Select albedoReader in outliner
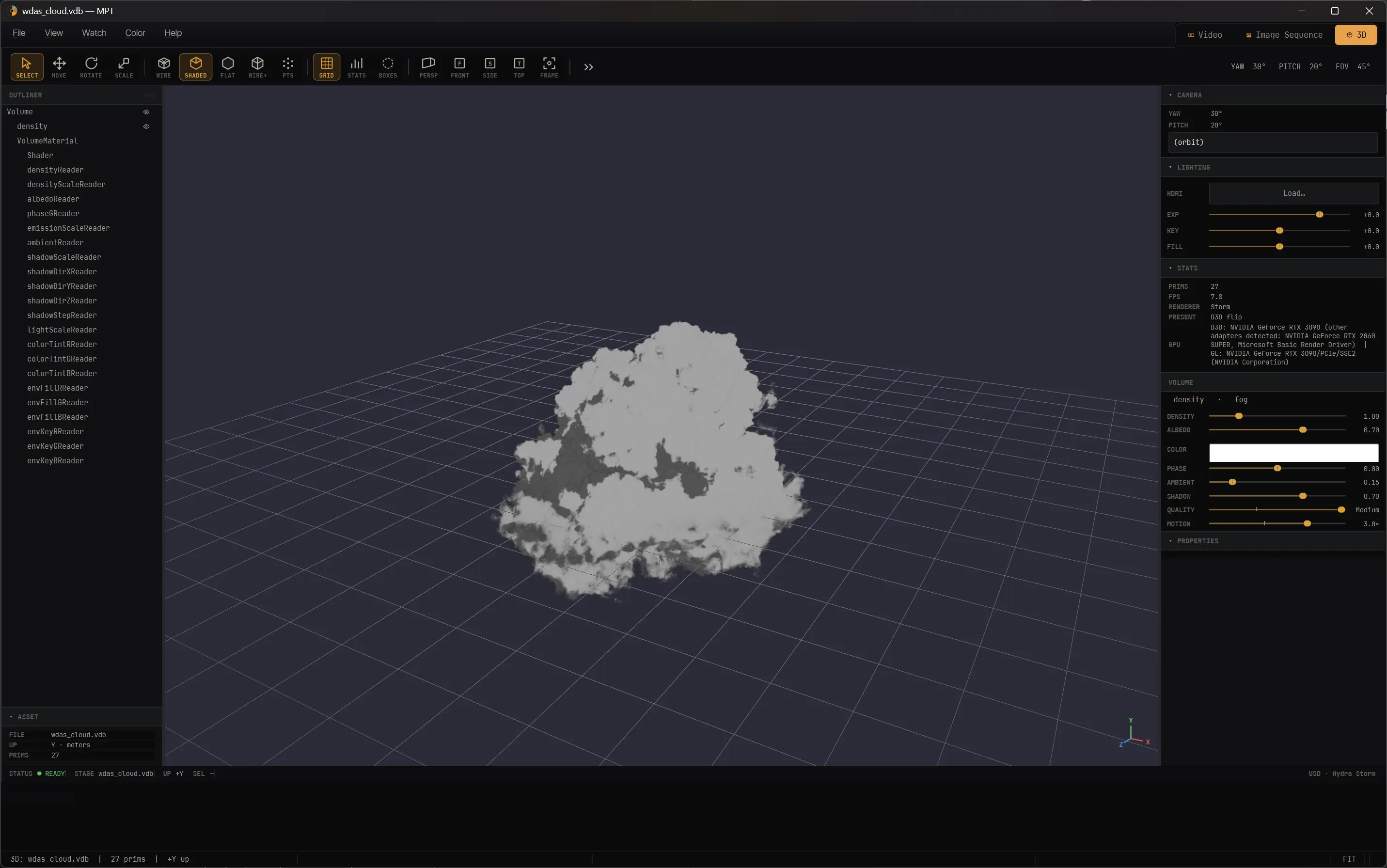Viewport: 1387px width, 868px height. point(53,199)
